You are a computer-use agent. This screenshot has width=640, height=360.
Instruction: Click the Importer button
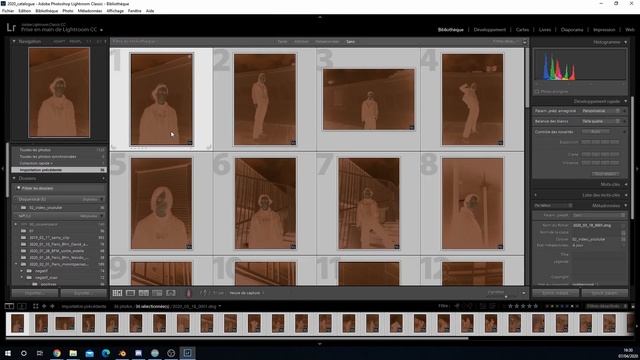tap(35, 293)
